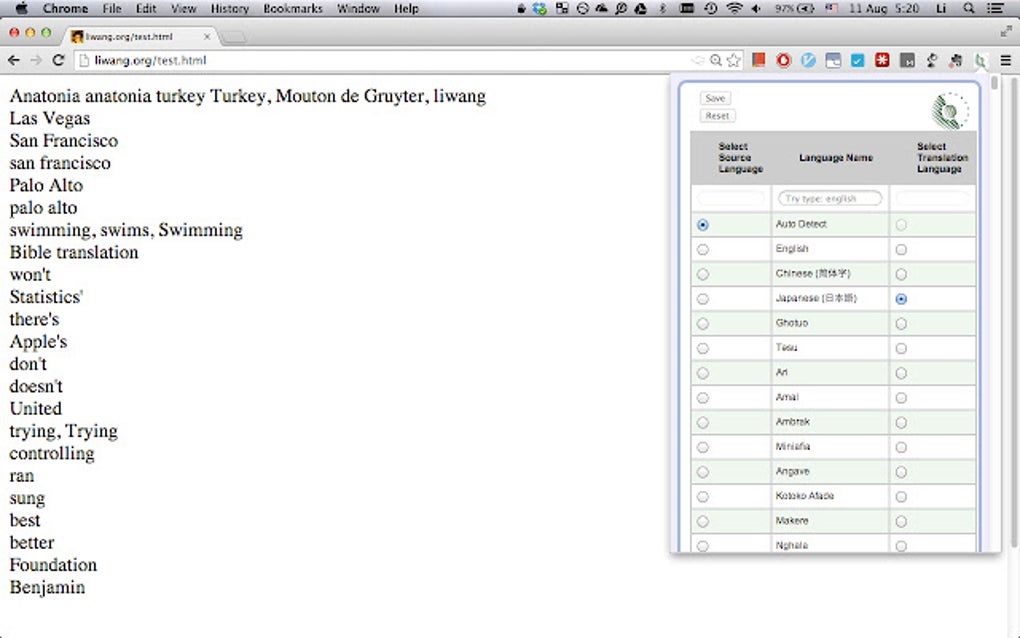Image resolution: width=1020 pixels, height=638 pixels.
Task: Click the 'Li' user name in menu bar
Action: 941,8
